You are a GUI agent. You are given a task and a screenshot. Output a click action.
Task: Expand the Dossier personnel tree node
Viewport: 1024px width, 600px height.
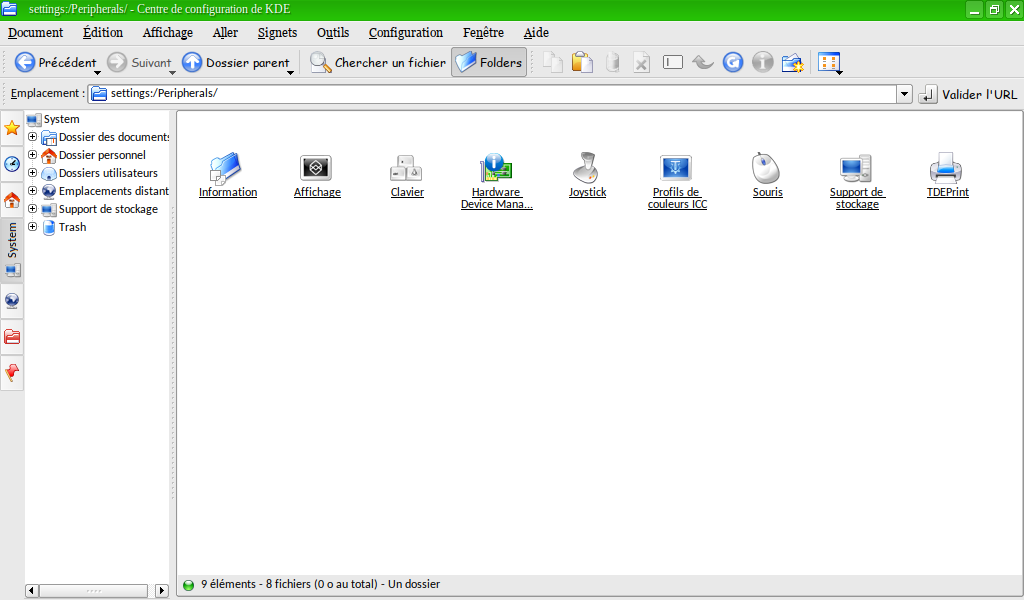pyautogui.click(x=33, y=155)
